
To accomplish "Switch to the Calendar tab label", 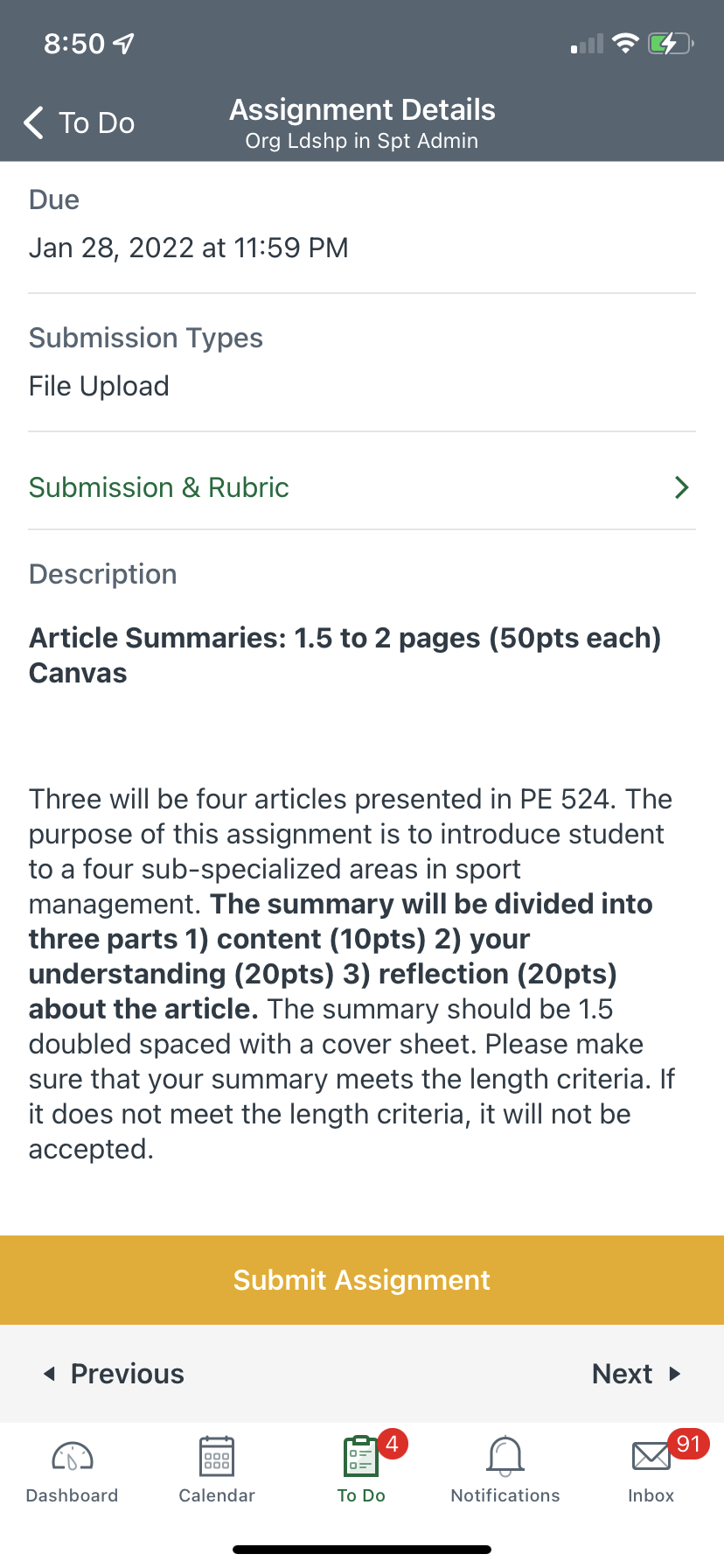I will pyautogui.click(x=217, y=1495).
